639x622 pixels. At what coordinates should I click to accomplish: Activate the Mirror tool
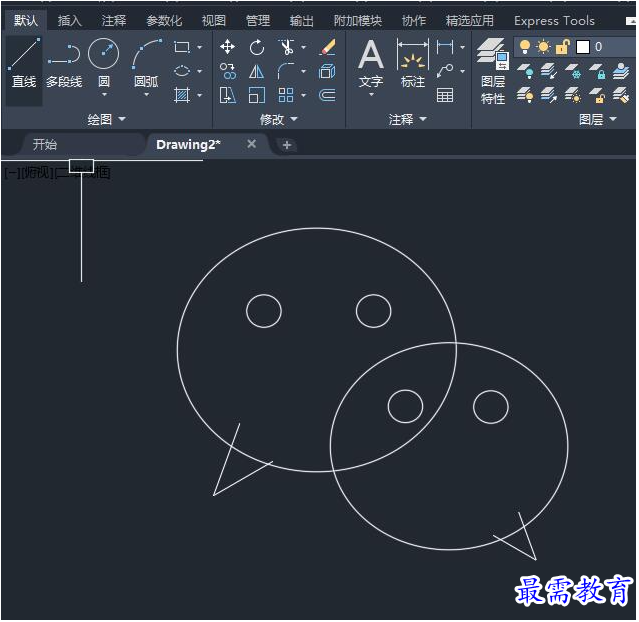pos(257,72)
